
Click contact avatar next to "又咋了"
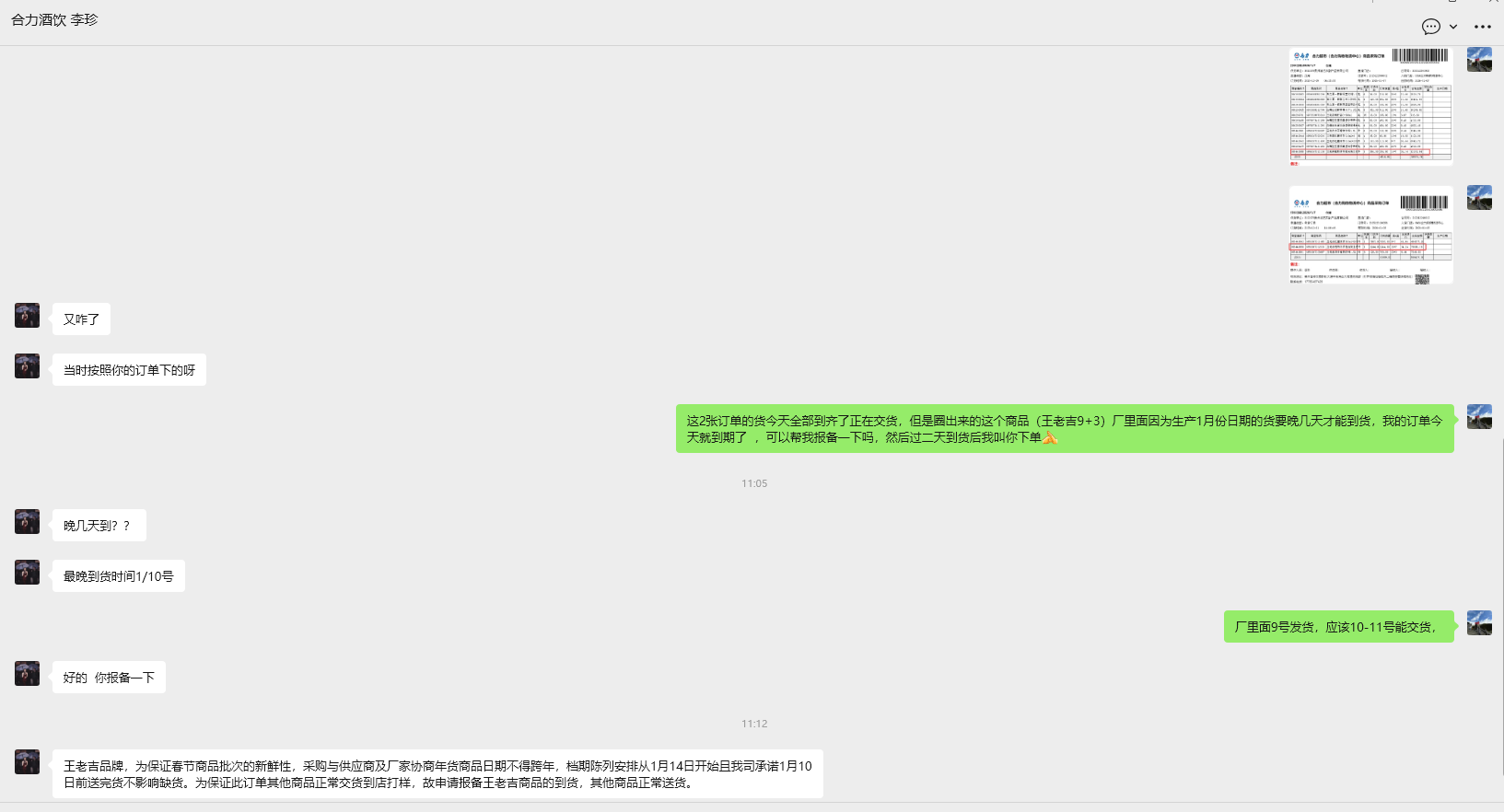click(27, 316)
